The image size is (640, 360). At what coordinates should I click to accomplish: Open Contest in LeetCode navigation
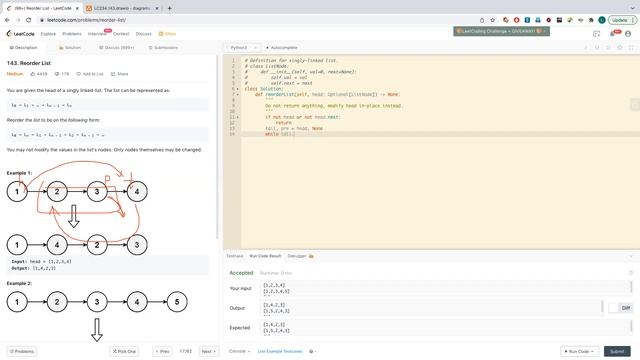(121, 34)
